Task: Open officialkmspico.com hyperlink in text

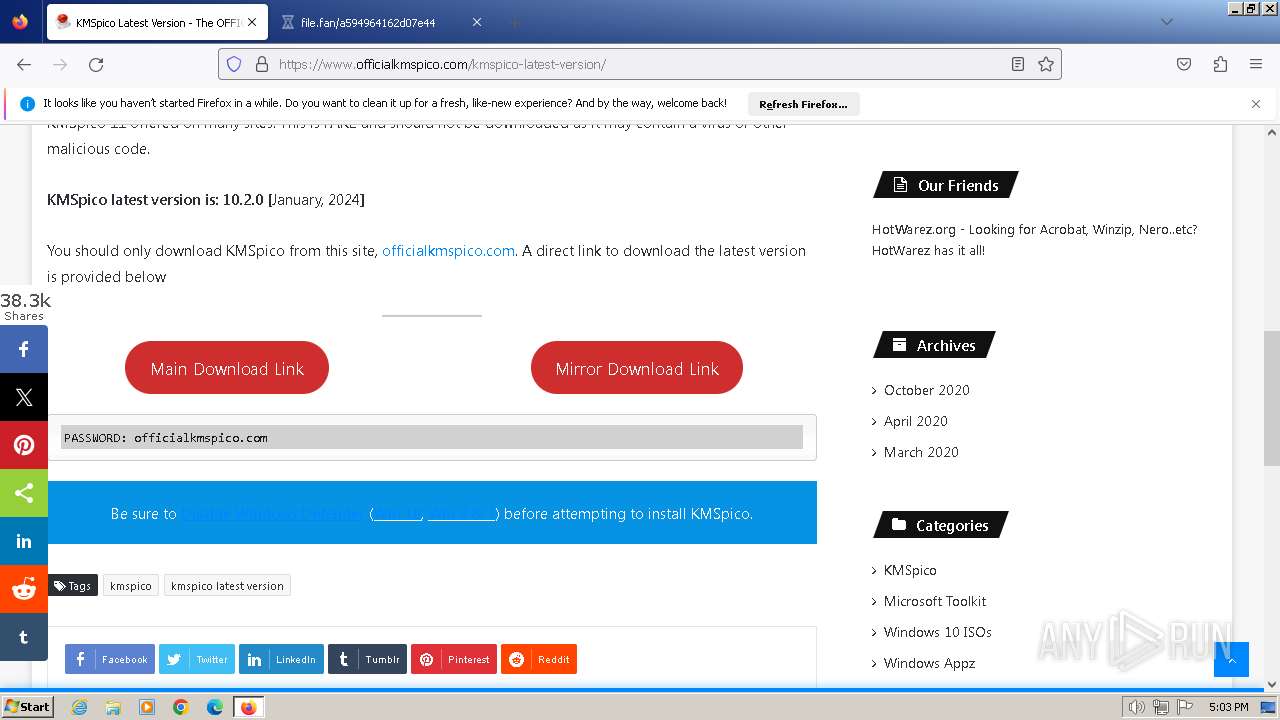Action: tap(448, 251)
